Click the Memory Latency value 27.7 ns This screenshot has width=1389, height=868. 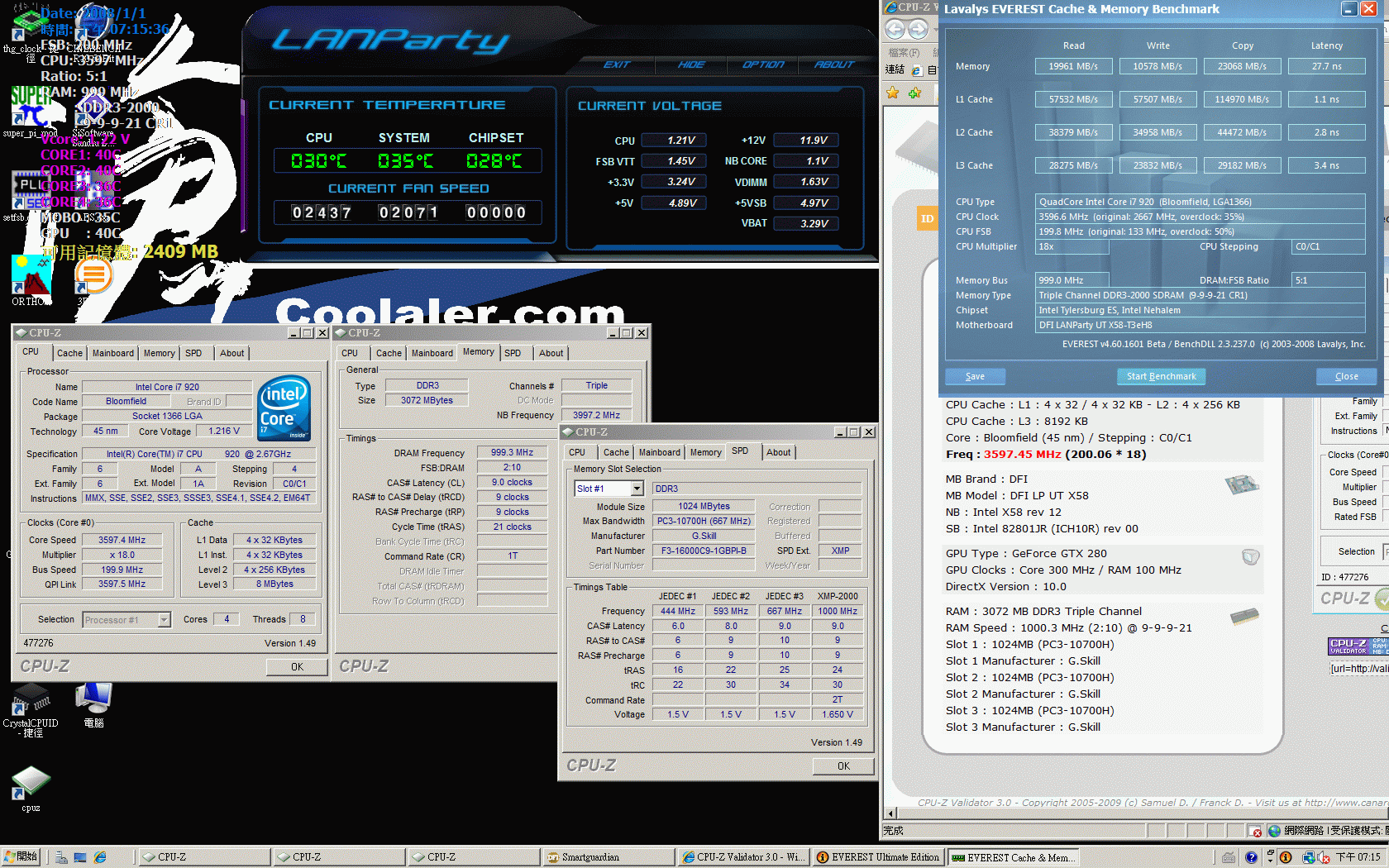(x=1326, y=66)
